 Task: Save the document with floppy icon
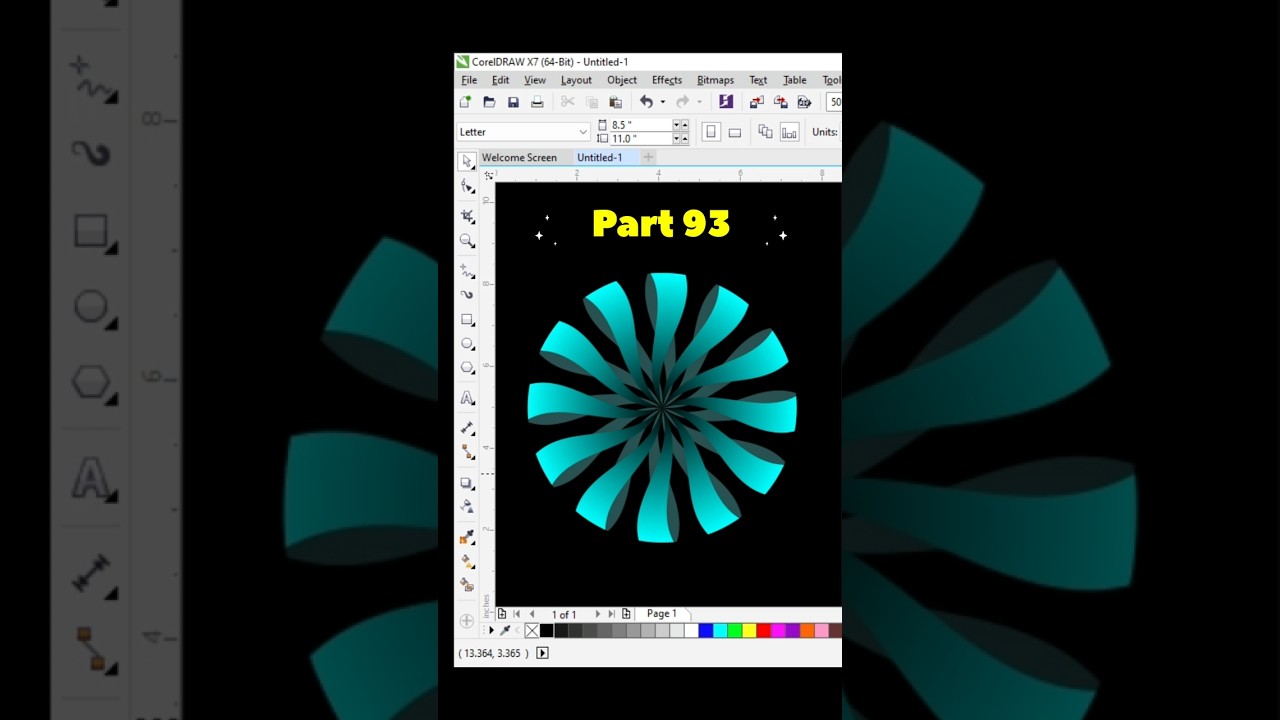pos(513,102)
